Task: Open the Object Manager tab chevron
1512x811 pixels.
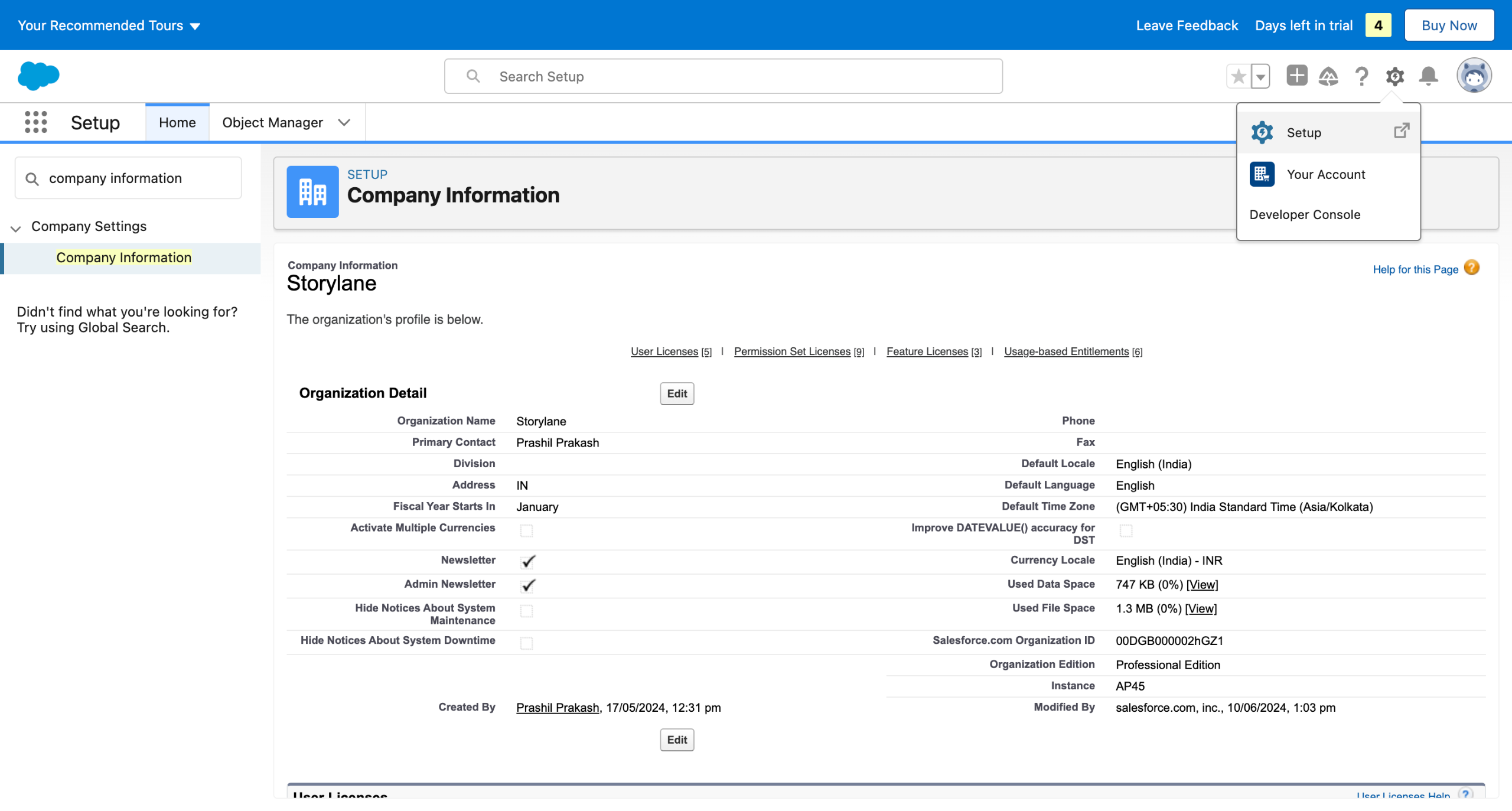Action: [x=344, y=122]
